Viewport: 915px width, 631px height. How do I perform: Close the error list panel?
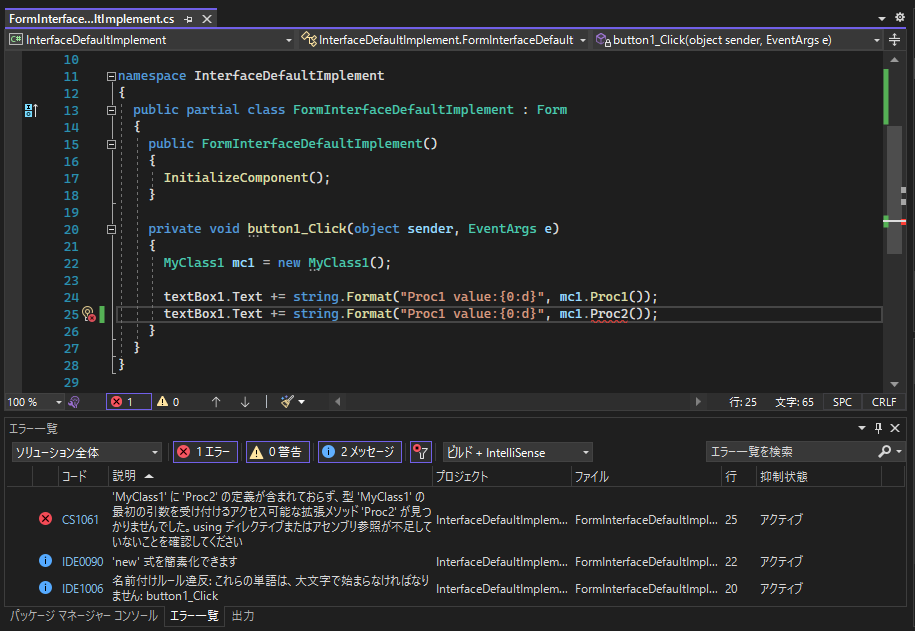pos(895,428)
